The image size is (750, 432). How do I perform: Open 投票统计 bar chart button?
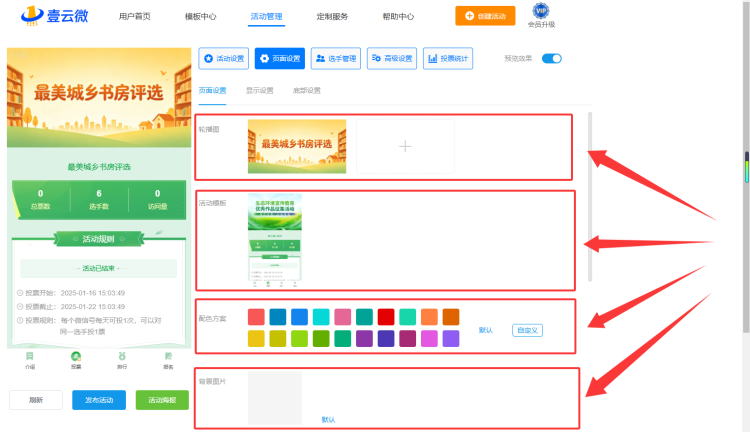point(448,58)
